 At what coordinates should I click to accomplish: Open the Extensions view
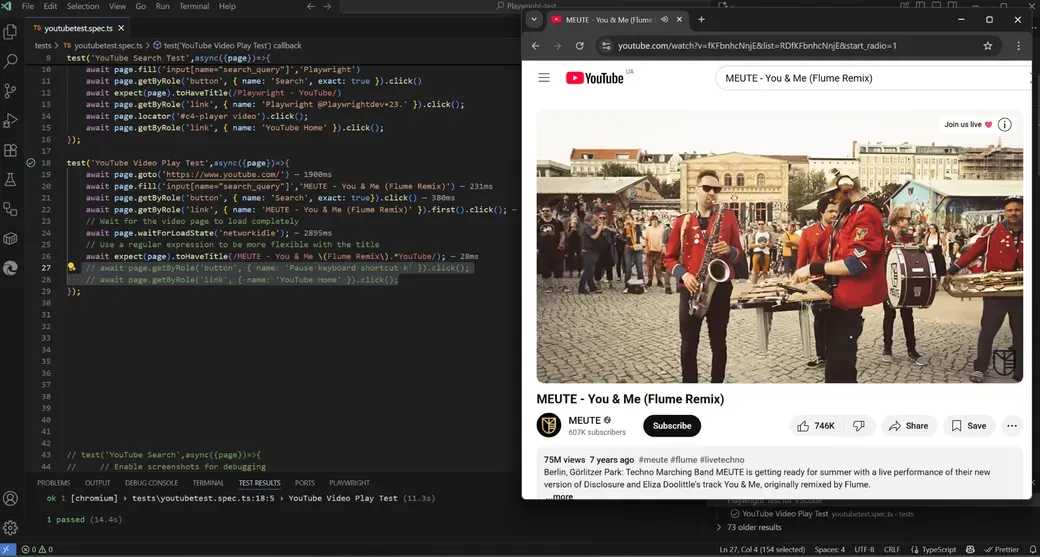(x=10, y=150)
